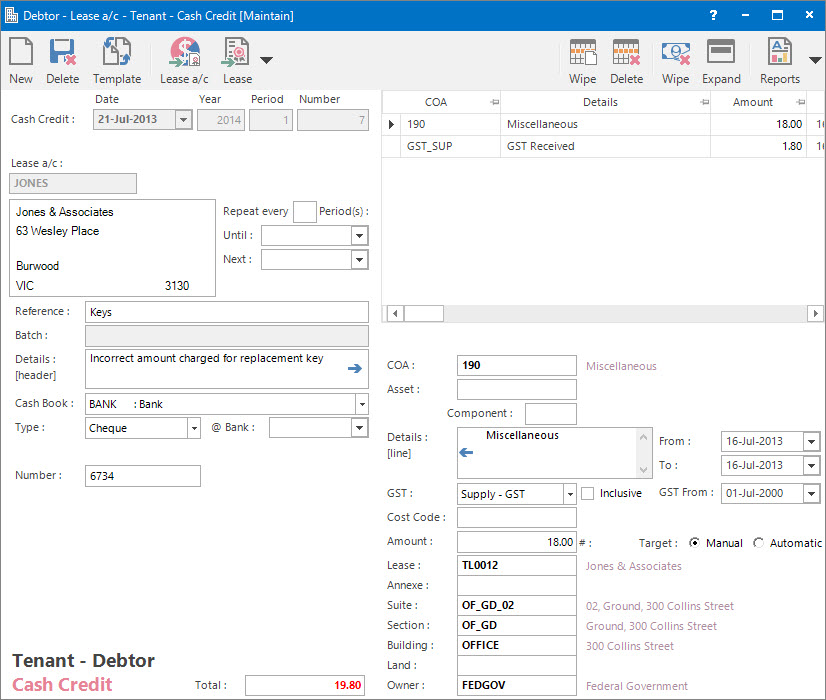Image resolution: width=826 pixels, height=700 pixels.
Task: Open the dropdown arrow after the Lease icon
Action: click(267, 60)
